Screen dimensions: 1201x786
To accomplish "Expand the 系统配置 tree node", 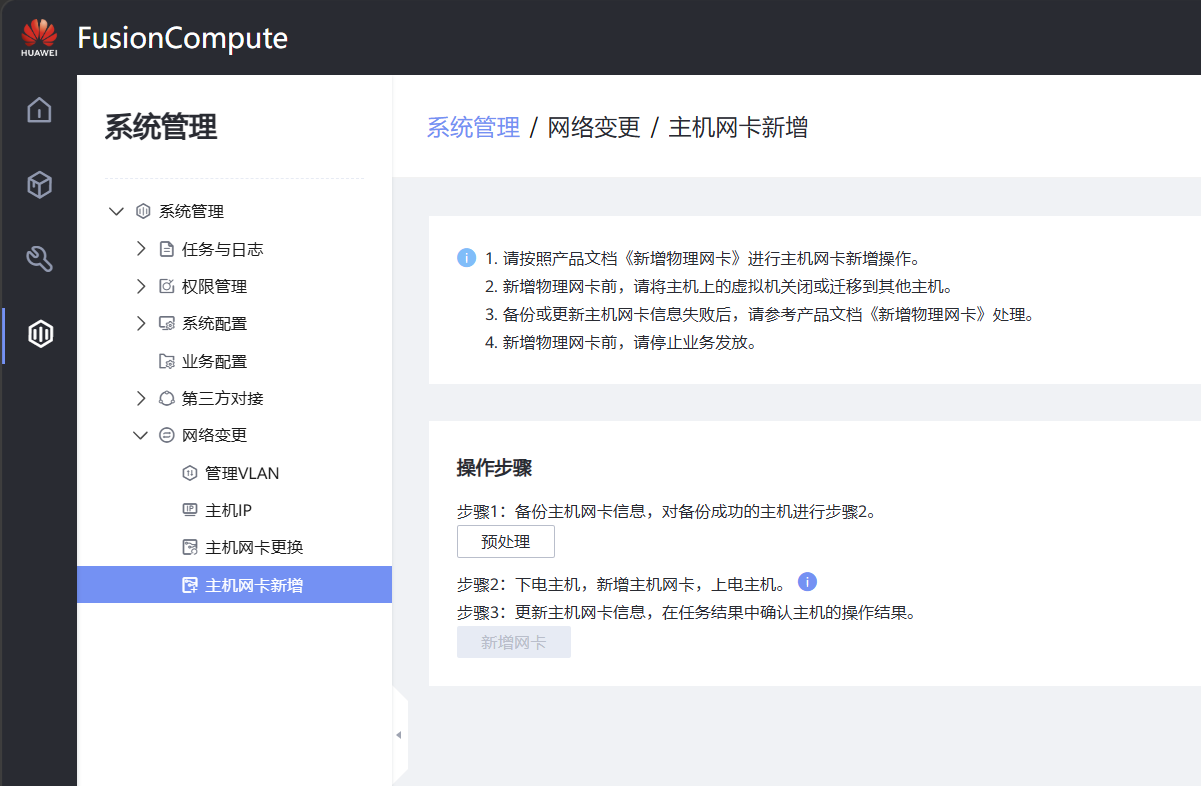I will [x=141, y=323].
